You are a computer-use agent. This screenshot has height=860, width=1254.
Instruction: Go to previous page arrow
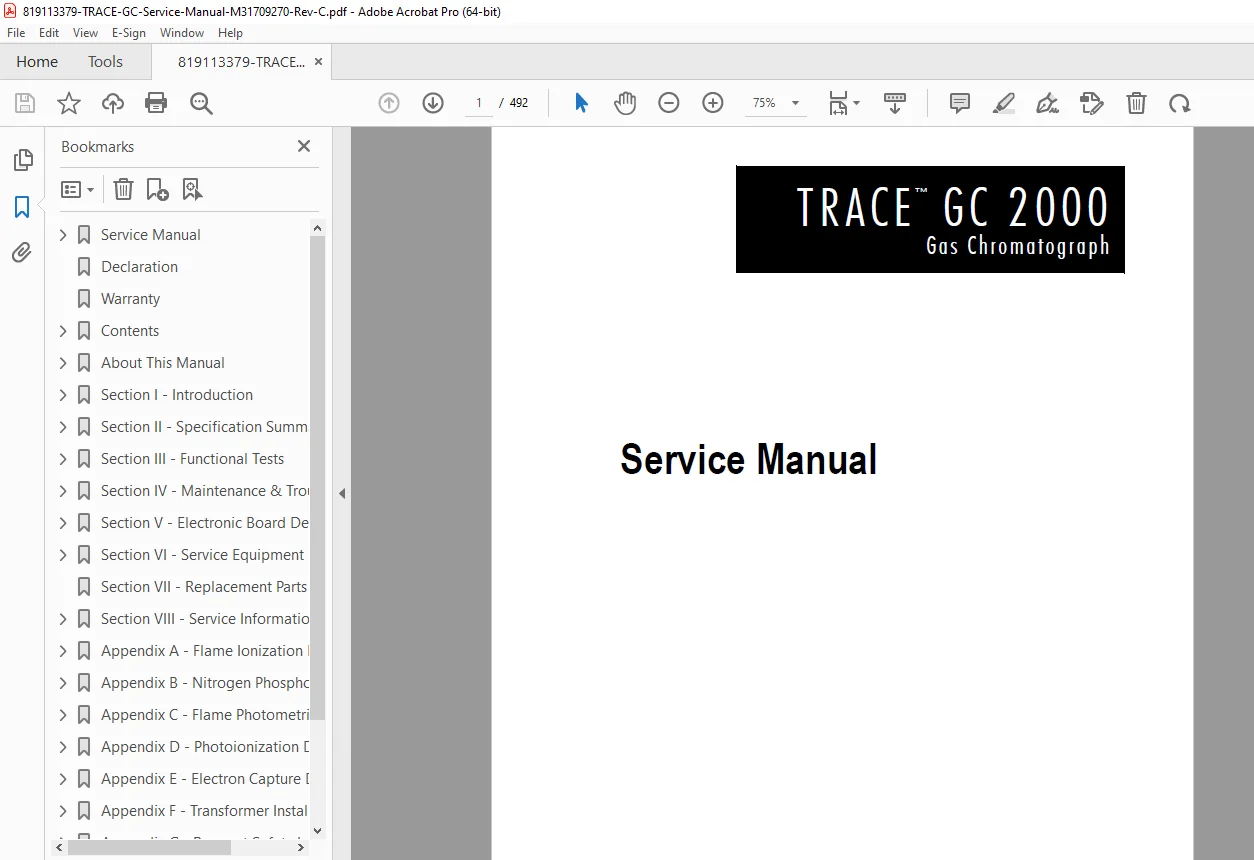pyautogui.click(x=389, y=103)
